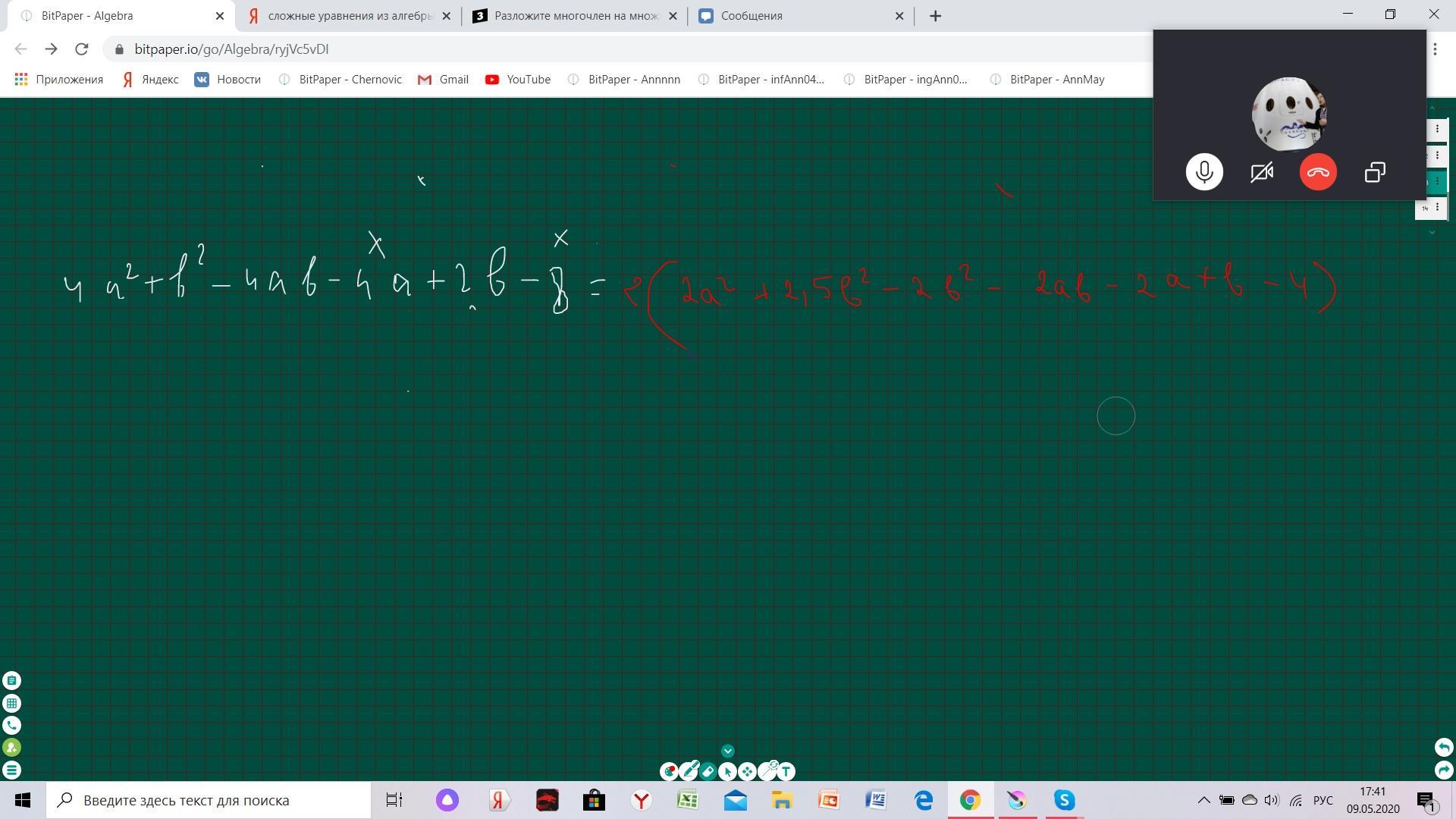The height and width of the screenshot is (819, 1456).
Task: Open the grid settings icon
Action: 11,703
